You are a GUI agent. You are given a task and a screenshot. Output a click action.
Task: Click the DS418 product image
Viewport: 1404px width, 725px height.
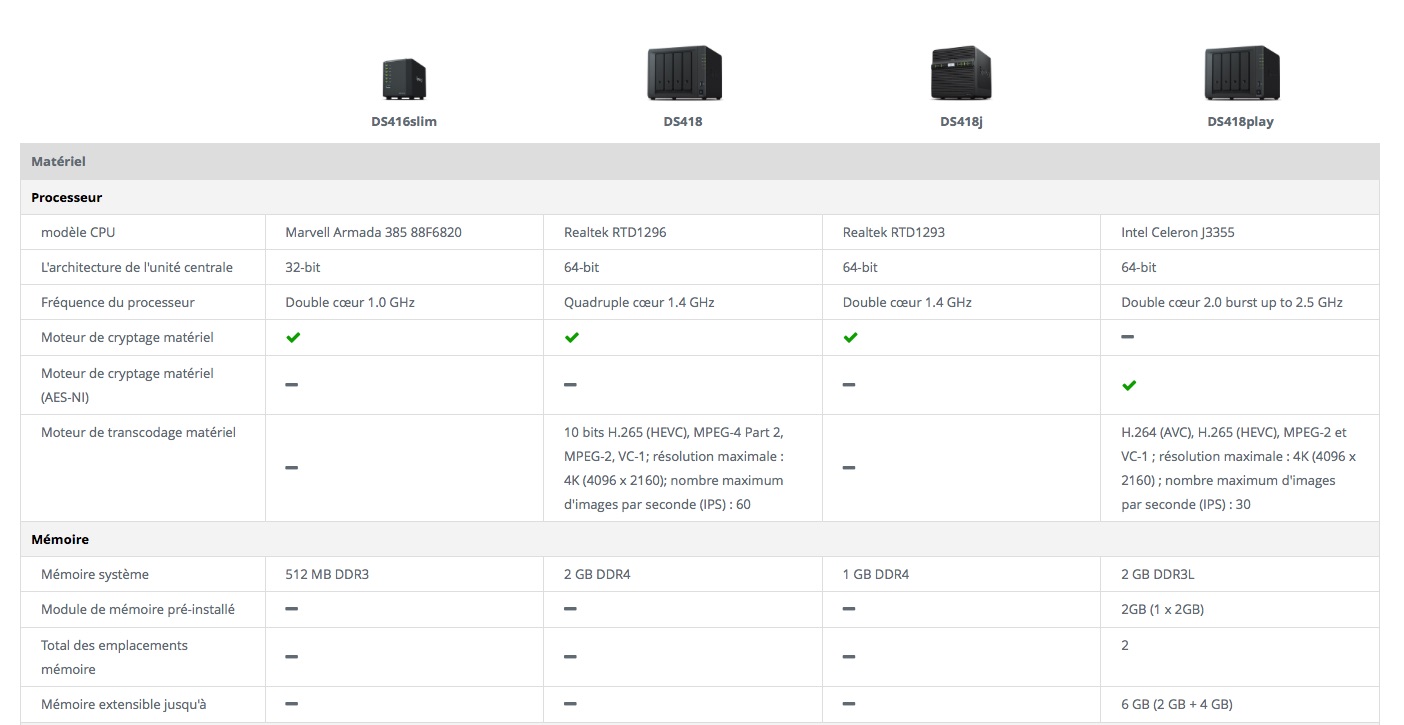click(684, 73)
